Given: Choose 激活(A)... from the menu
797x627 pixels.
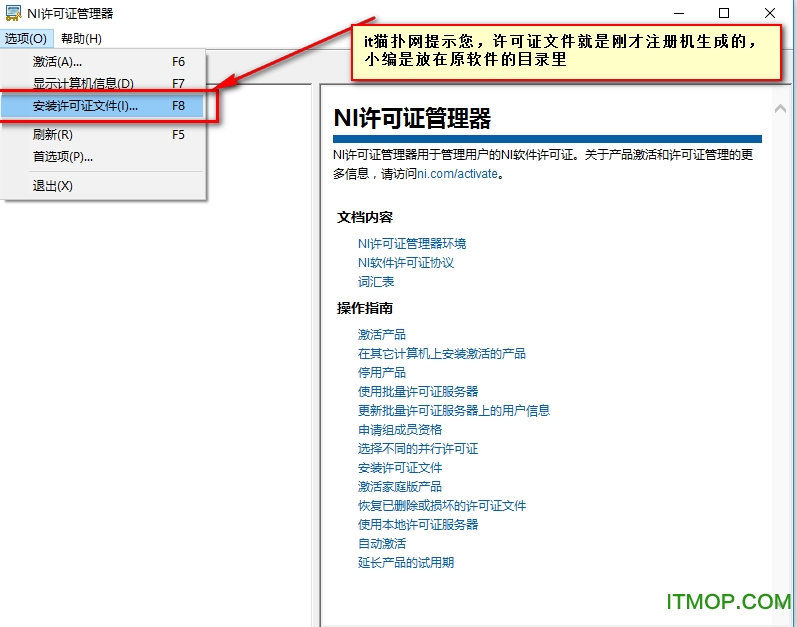Looking at the screenshot, I should tap(103, 62).
